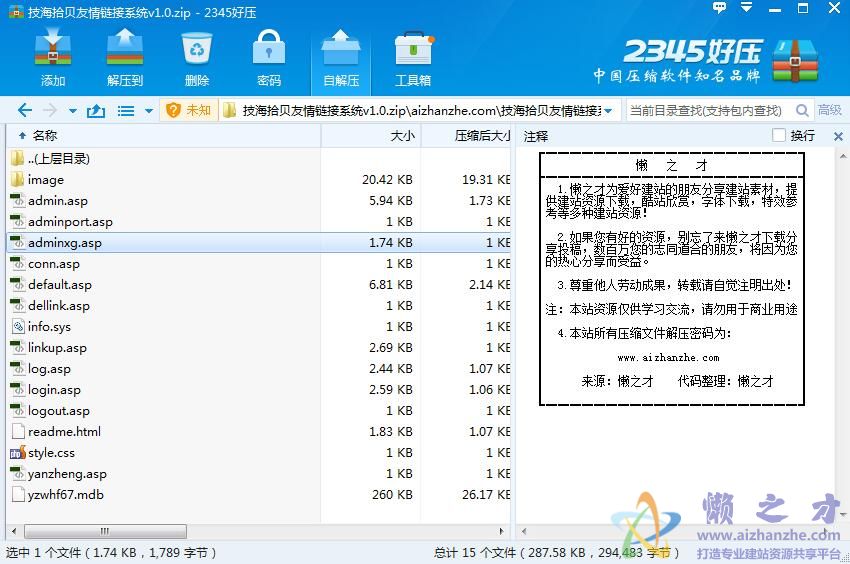The height and width of the screenshot is (564, 850).
Task: Select the dellink.asp file
Action: pyautogui.click(x=259, y=305)
